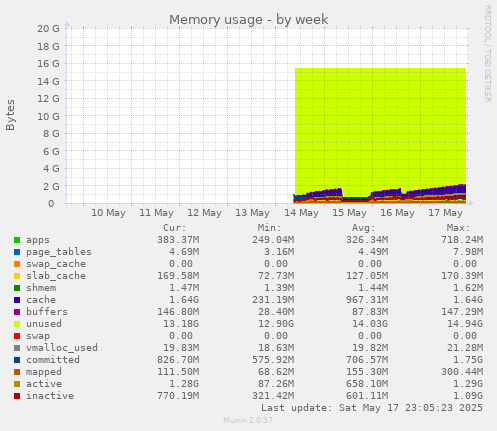
Task: Click committed current value 826.70M
Action: coord(178,360)
